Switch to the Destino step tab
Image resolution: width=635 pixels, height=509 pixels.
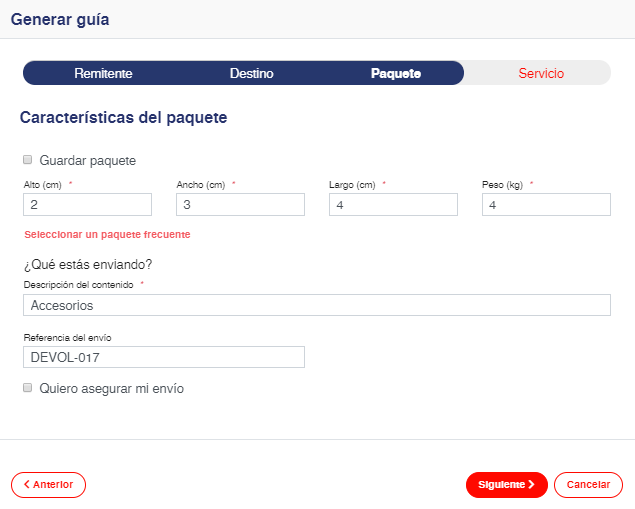click(251, 73)
